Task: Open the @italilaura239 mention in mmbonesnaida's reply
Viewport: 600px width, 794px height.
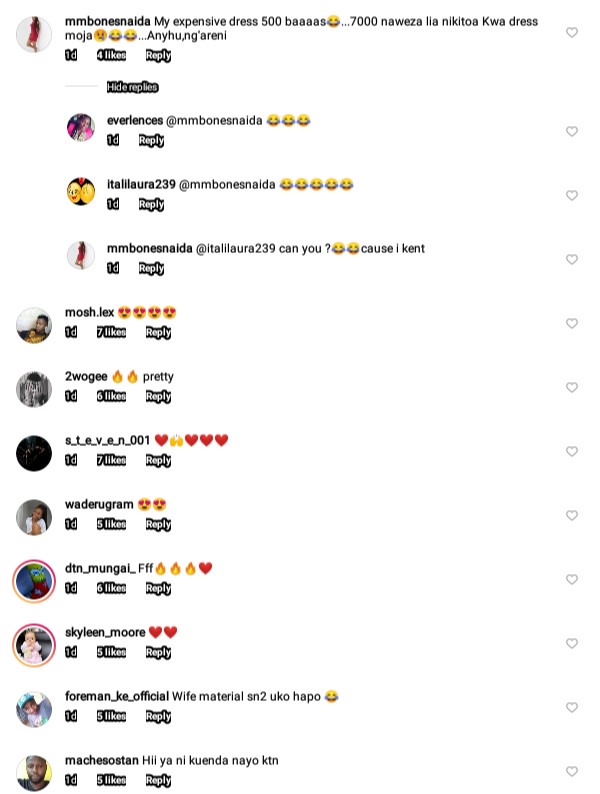Action: (x=235, y=249)
